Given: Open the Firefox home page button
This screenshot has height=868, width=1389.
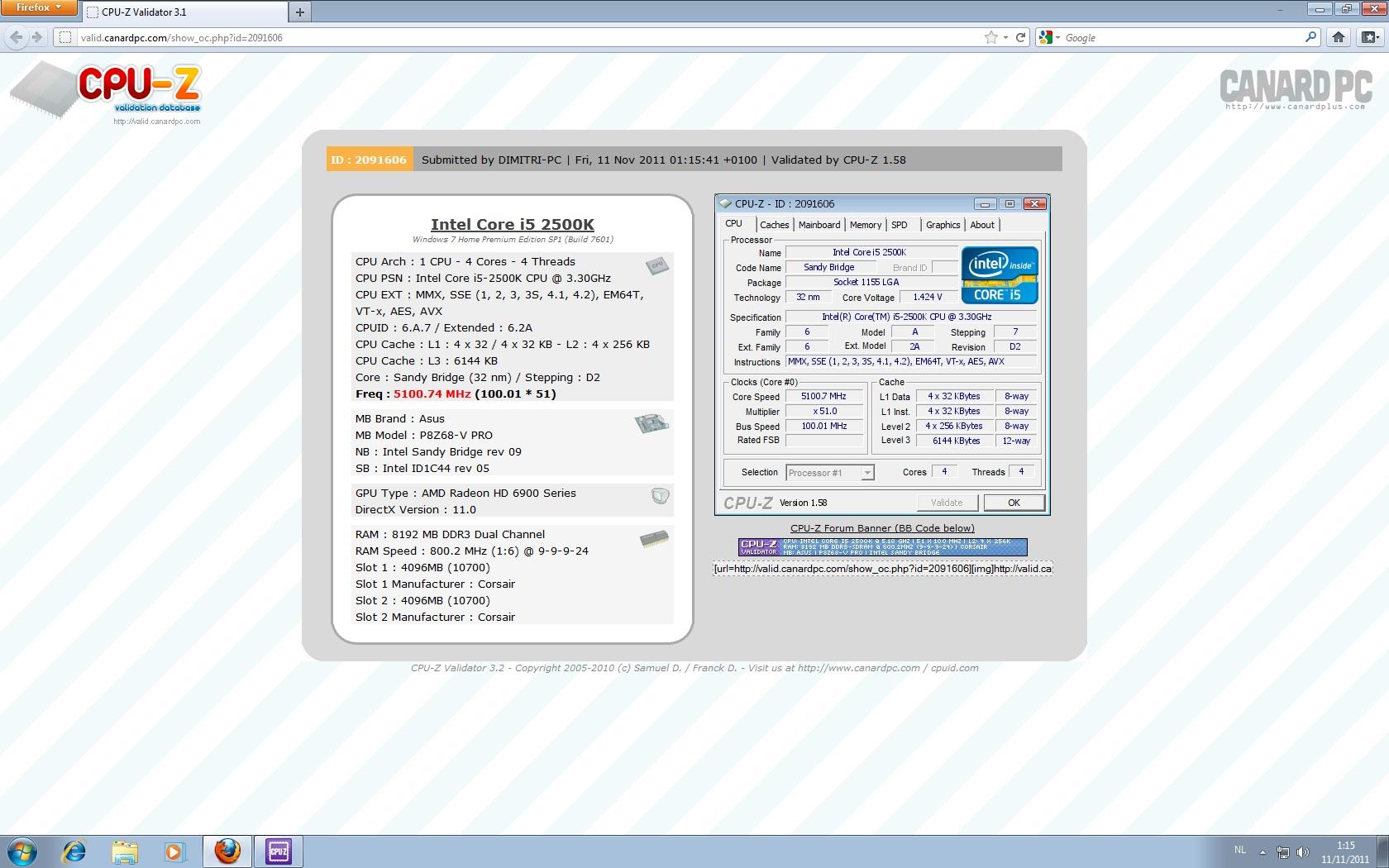Looking at the screenshot, I should (1339, 37).
